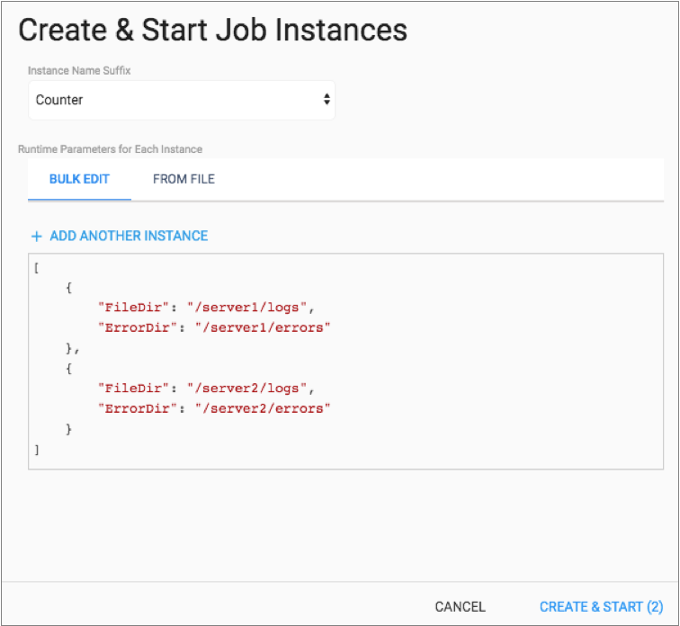Click the Add Another Instance link

pos(128,236)
